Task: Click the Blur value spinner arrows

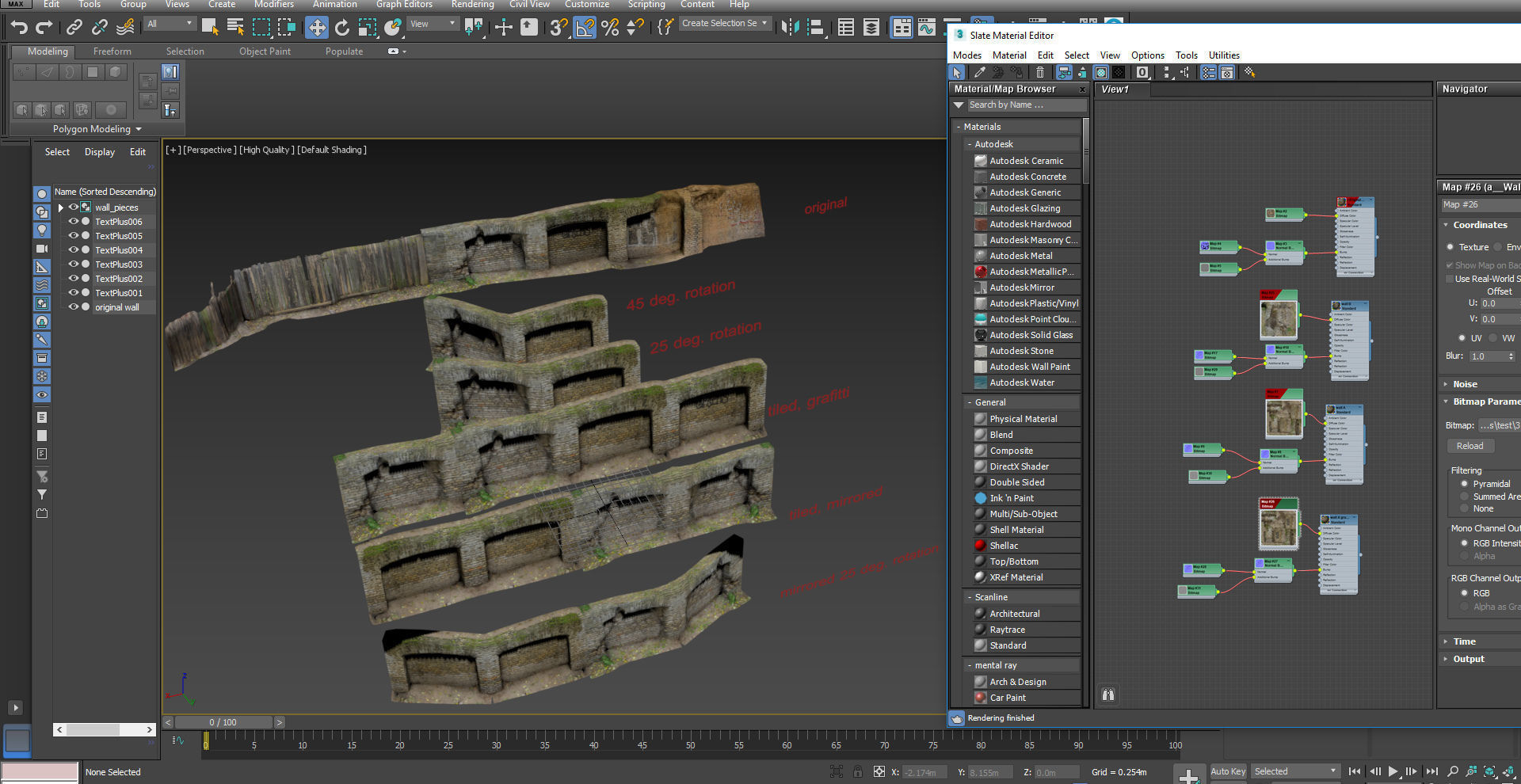Action: click(1511, 356)
